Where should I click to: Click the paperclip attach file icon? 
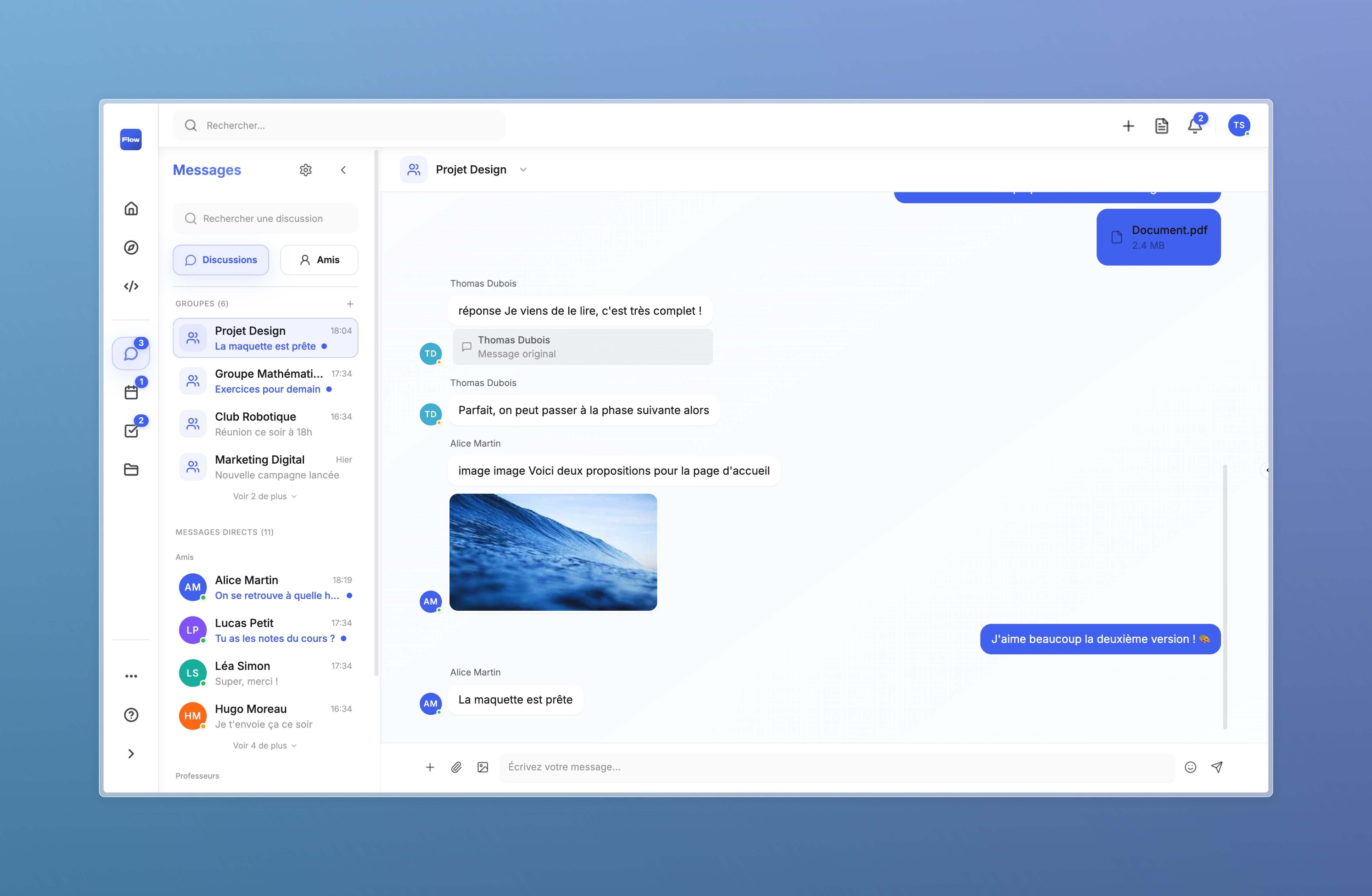coord(456,767)
